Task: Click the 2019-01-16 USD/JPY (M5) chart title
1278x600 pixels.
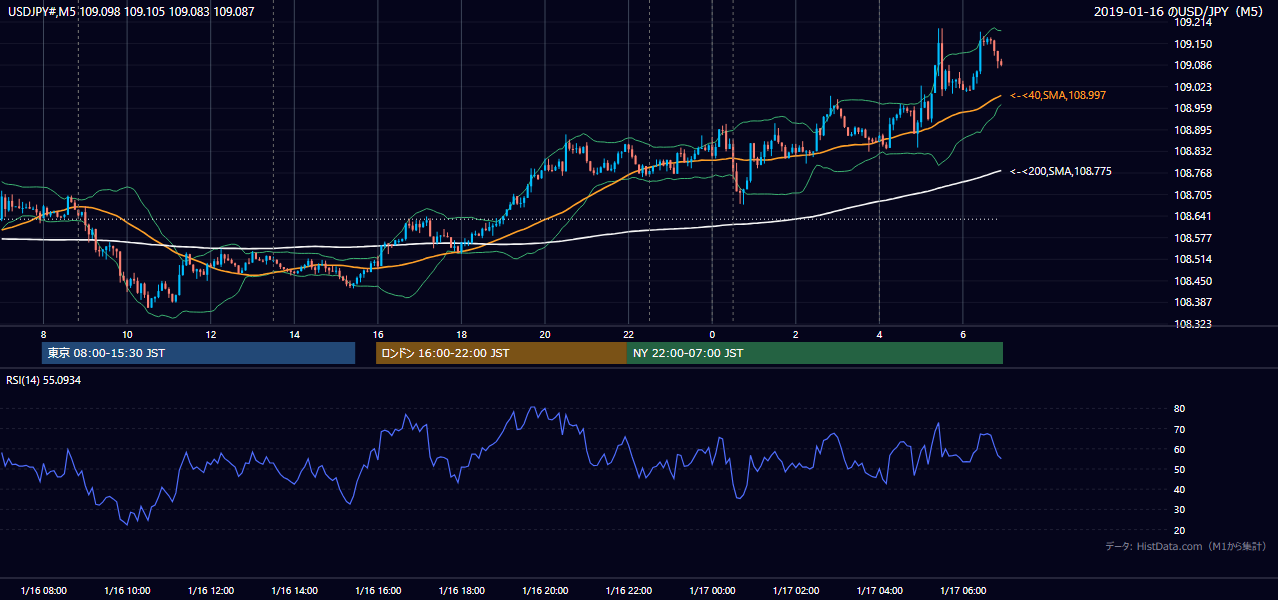Action: (1181, 11)
